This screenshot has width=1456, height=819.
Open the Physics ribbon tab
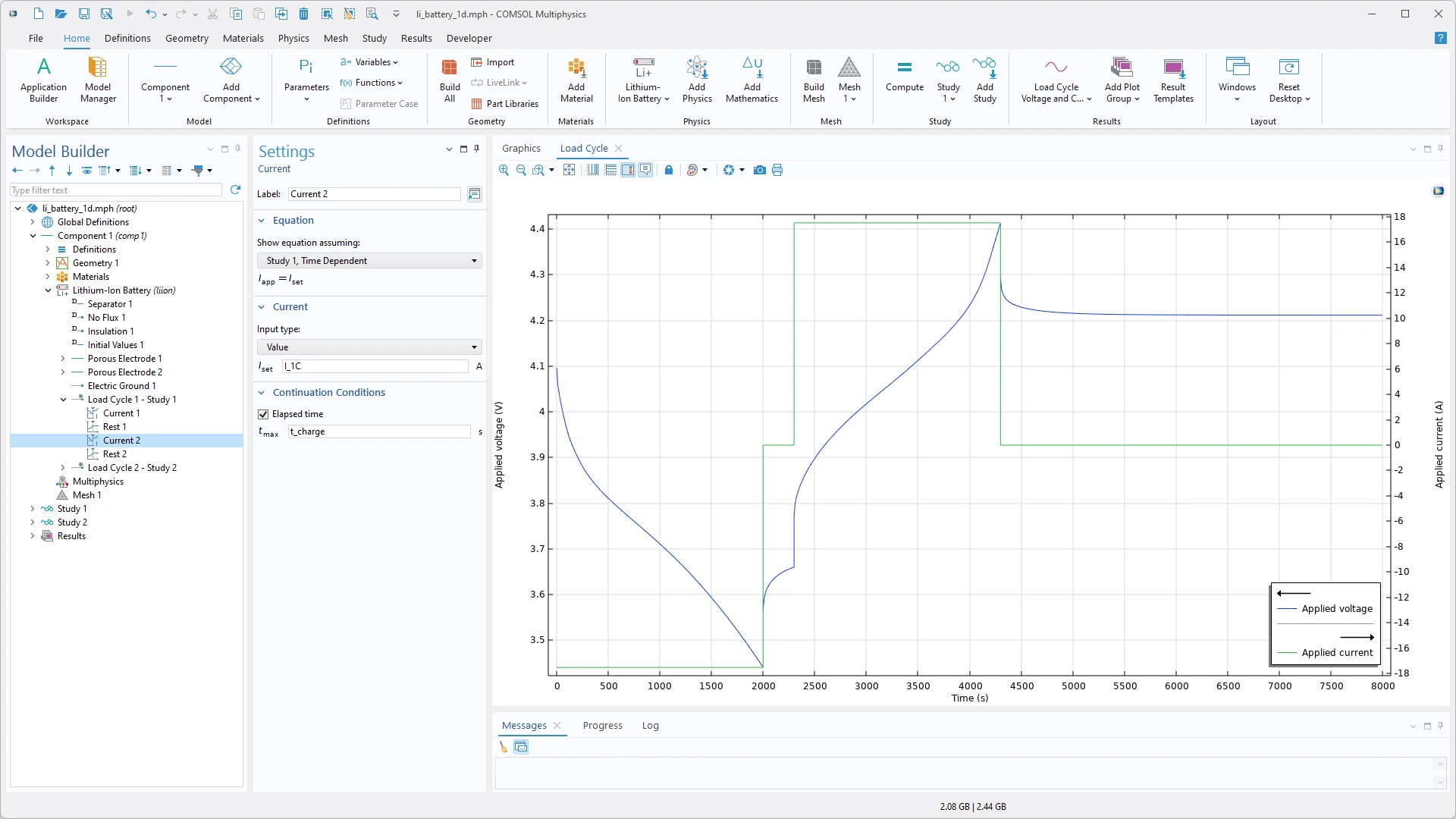293,38
